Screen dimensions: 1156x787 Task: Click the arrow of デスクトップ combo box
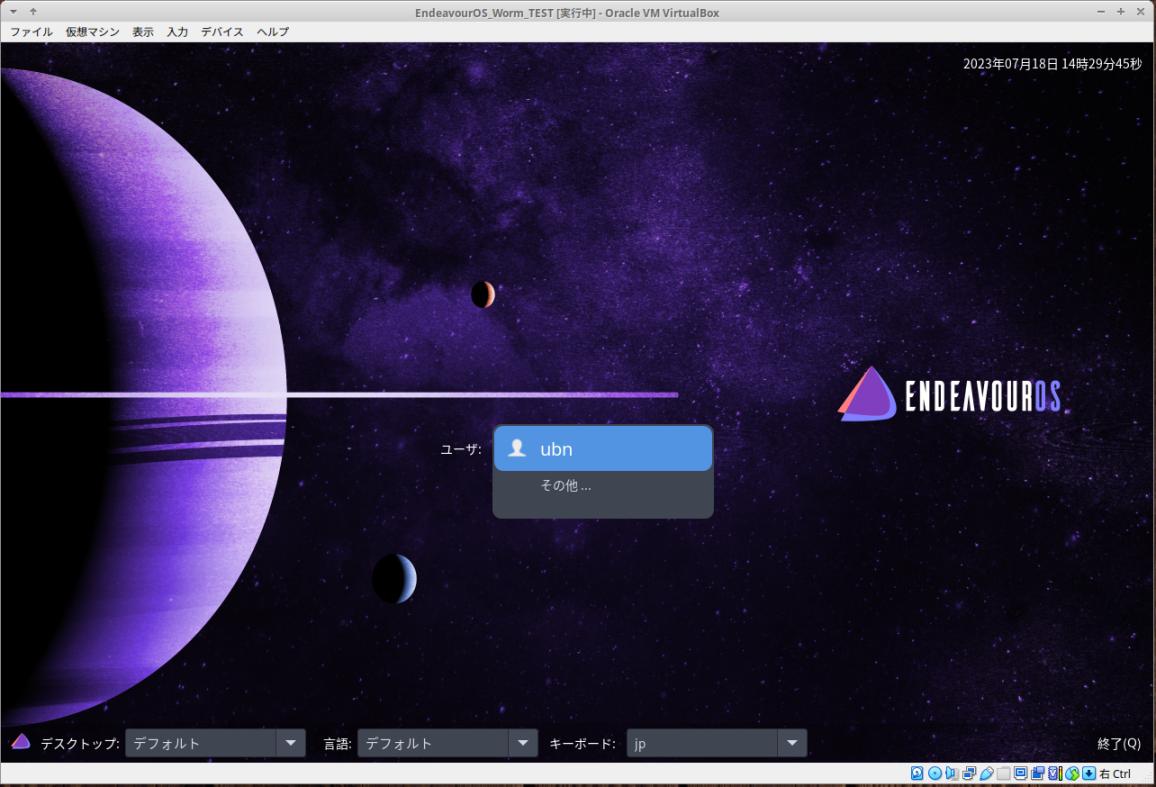coord(290,743)
